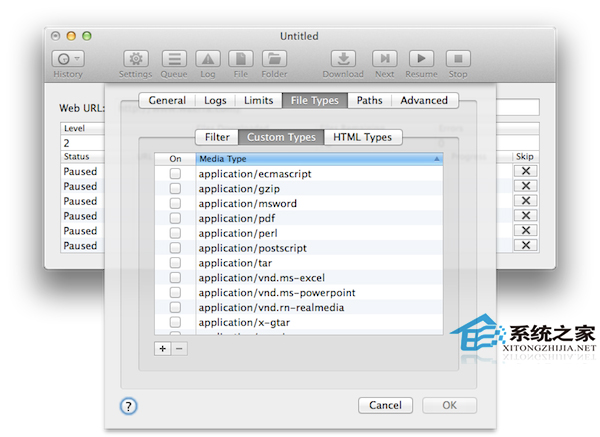Click the File toolbar icon
The height and width of the screenshot is (437, 600).
241,59
